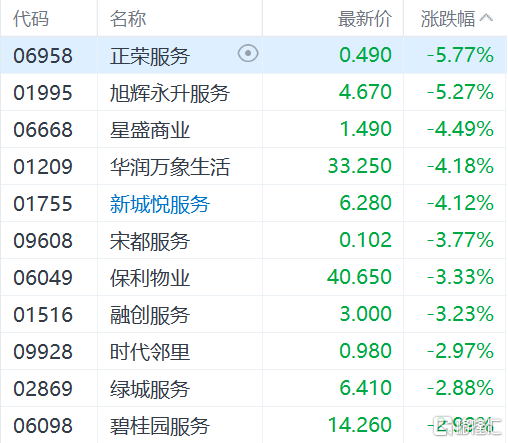Select stock code 06098

[43, 425]
